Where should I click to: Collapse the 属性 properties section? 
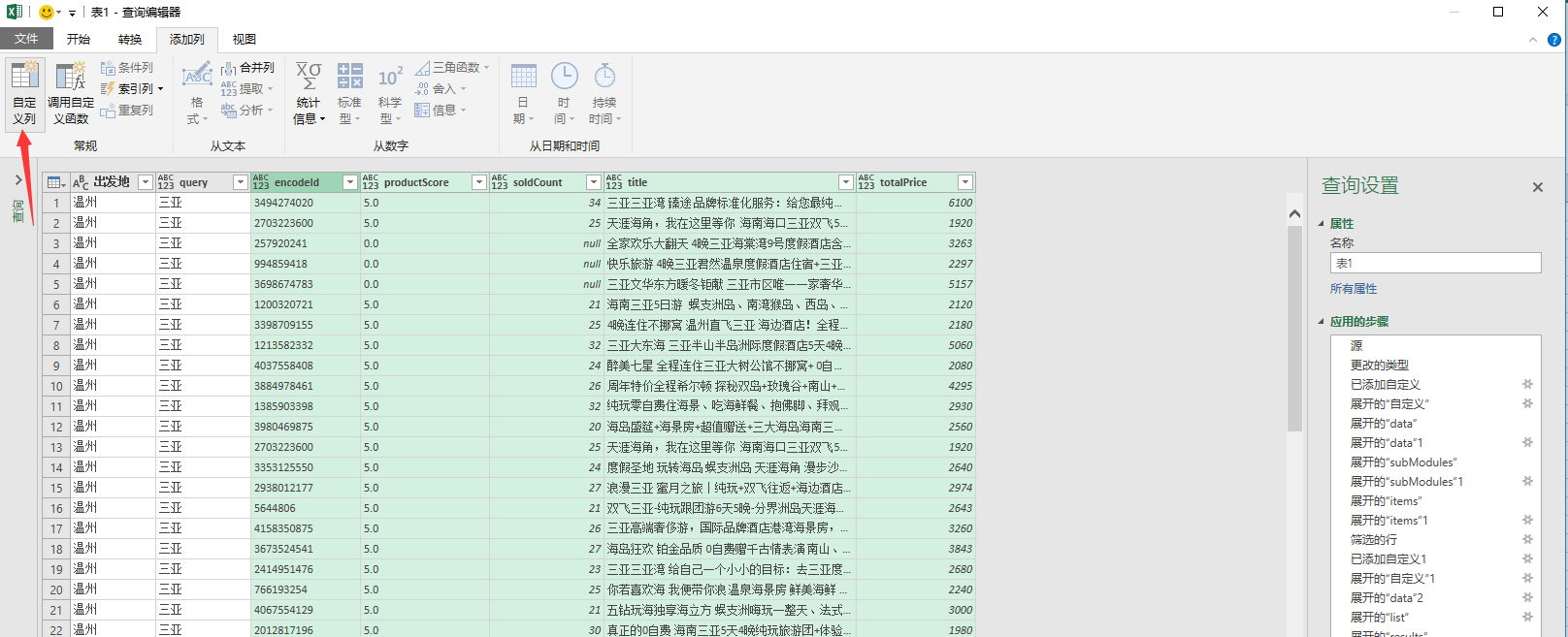pos(1321,224)
